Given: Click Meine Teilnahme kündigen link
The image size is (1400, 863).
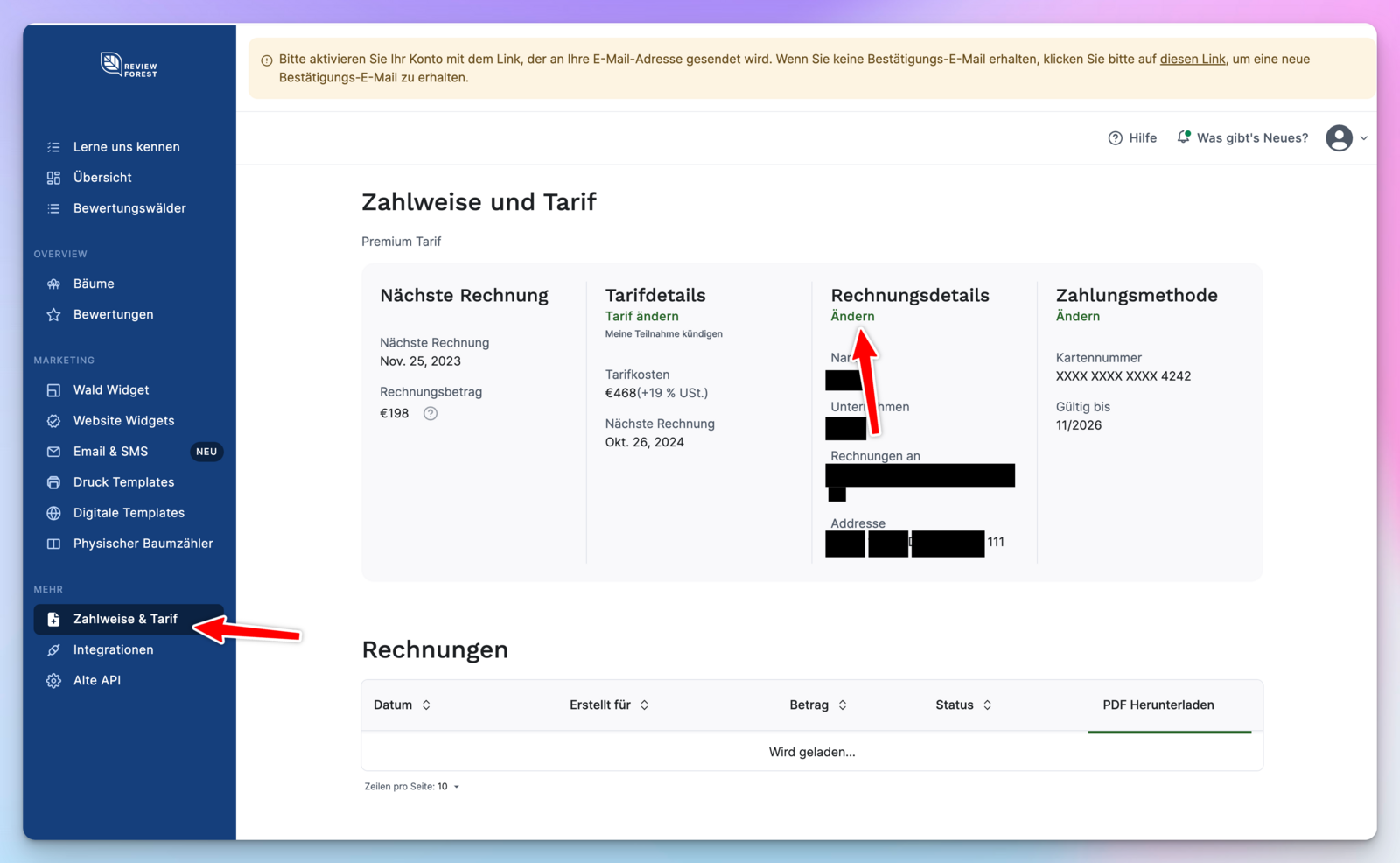Looking at the screenshot, I should pyautogui.click(x=663, y=334).
